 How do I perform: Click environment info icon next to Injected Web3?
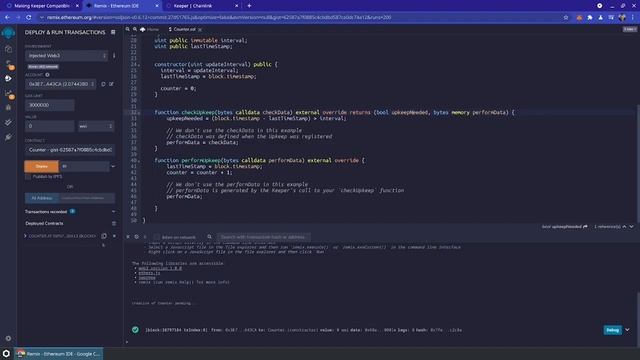pyautogui.click(x=114, y=56)
